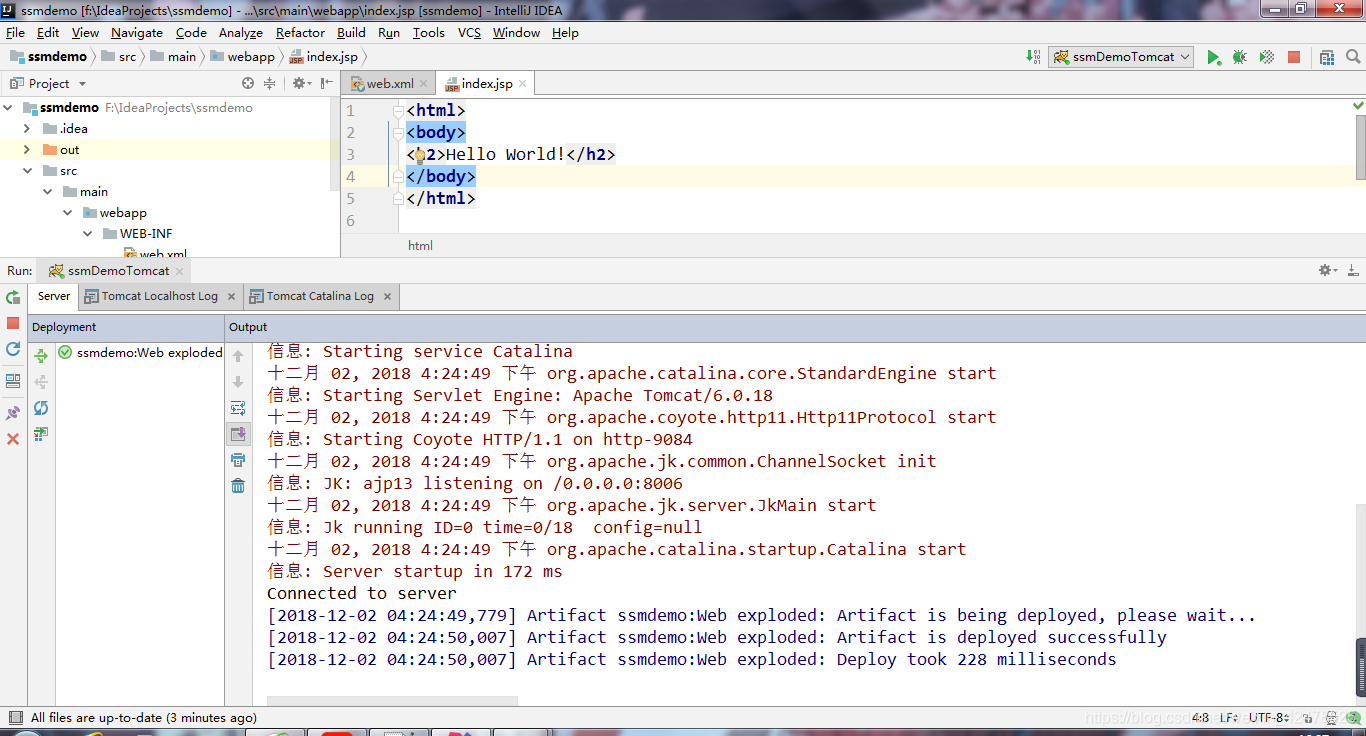
Task: Collapse the WEB-INF folder node
Action: point(89,234)
